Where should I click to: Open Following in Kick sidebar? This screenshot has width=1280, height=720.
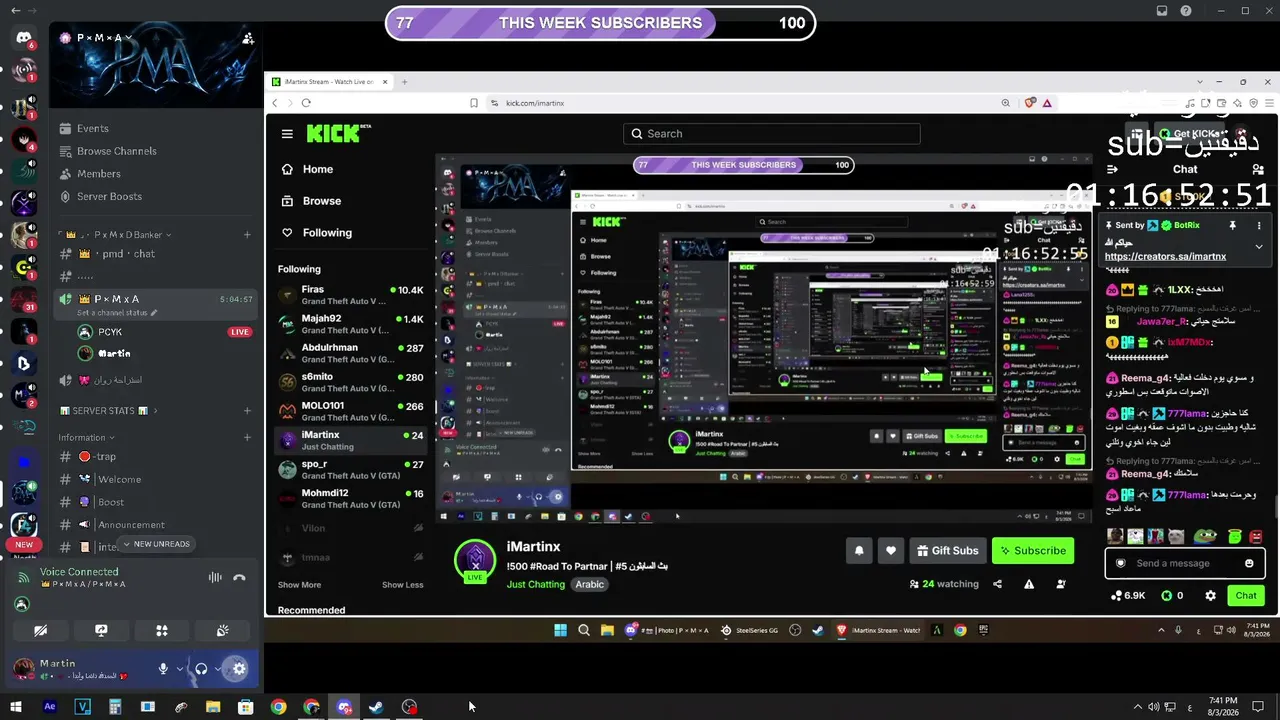pyautogui.click(x=316, y=233)
